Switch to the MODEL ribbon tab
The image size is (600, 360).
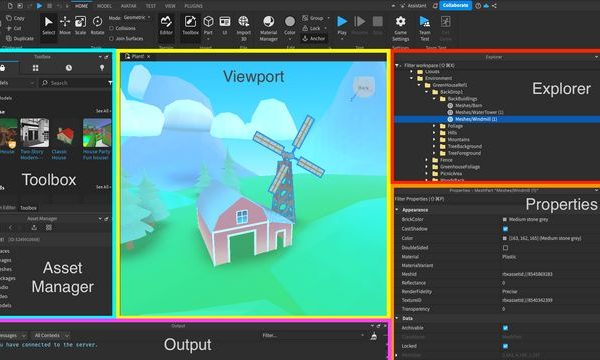tap(104, 6)
